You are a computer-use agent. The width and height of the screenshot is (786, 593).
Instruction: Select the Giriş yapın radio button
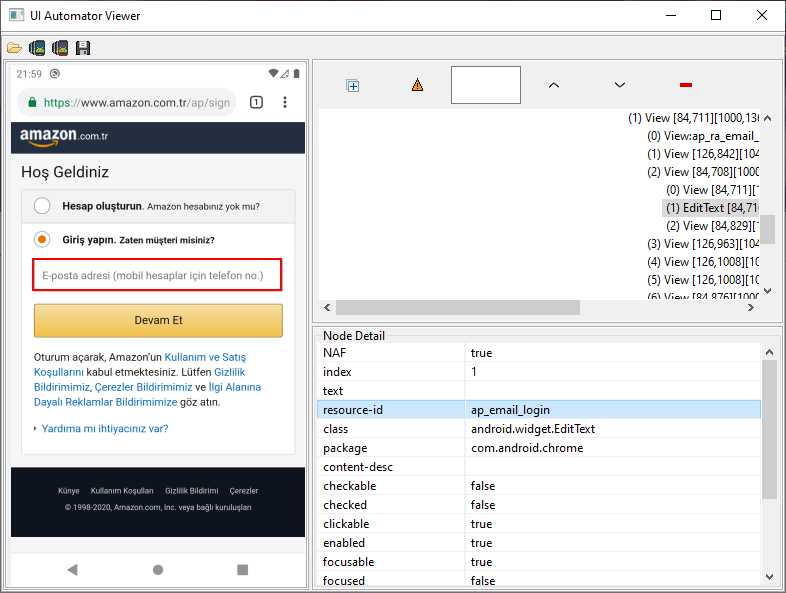coord(42,240)
